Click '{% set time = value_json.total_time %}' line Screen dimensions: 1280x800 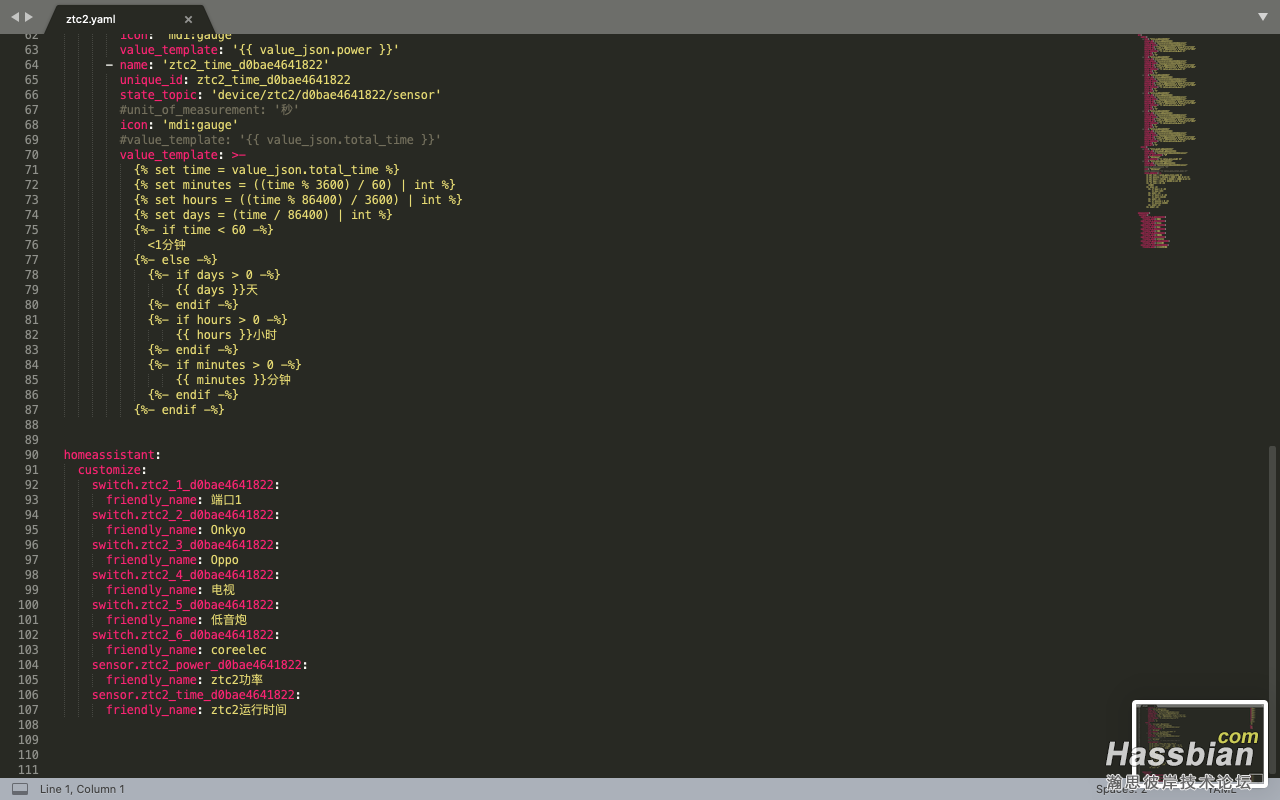click(267, 170)
